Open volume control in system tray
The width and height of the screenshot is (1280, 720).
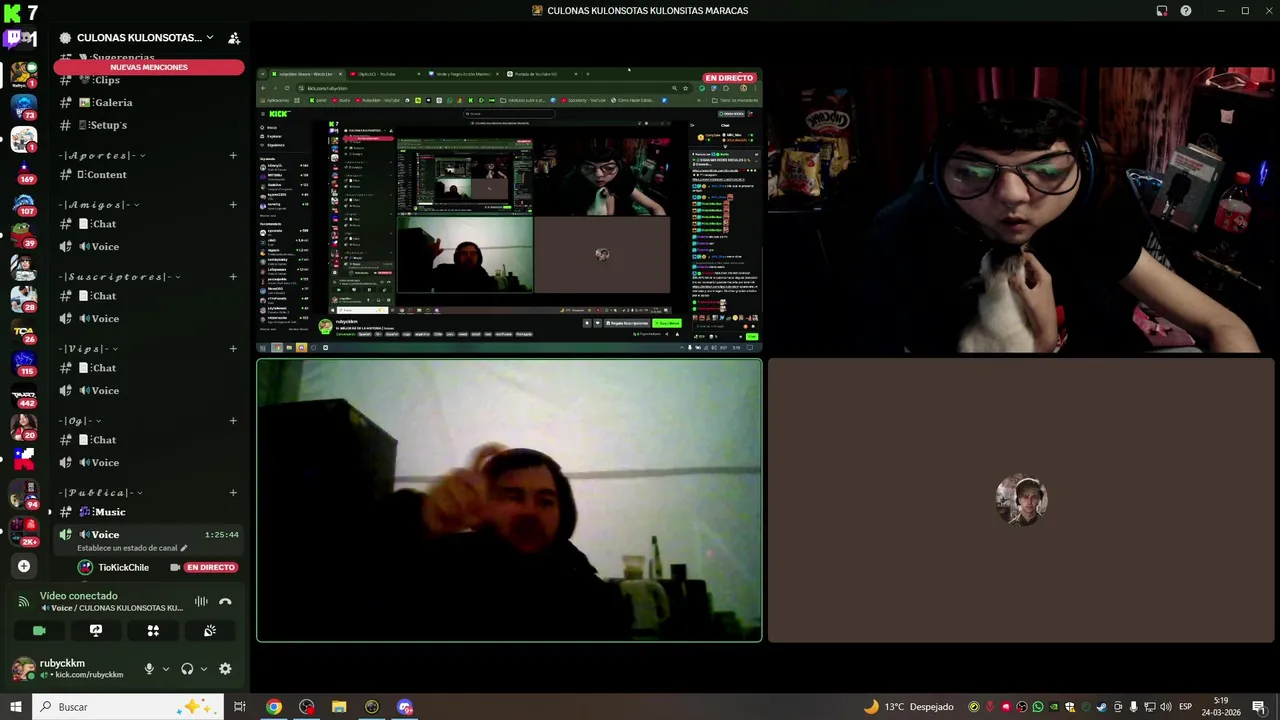pos(1165,707)
